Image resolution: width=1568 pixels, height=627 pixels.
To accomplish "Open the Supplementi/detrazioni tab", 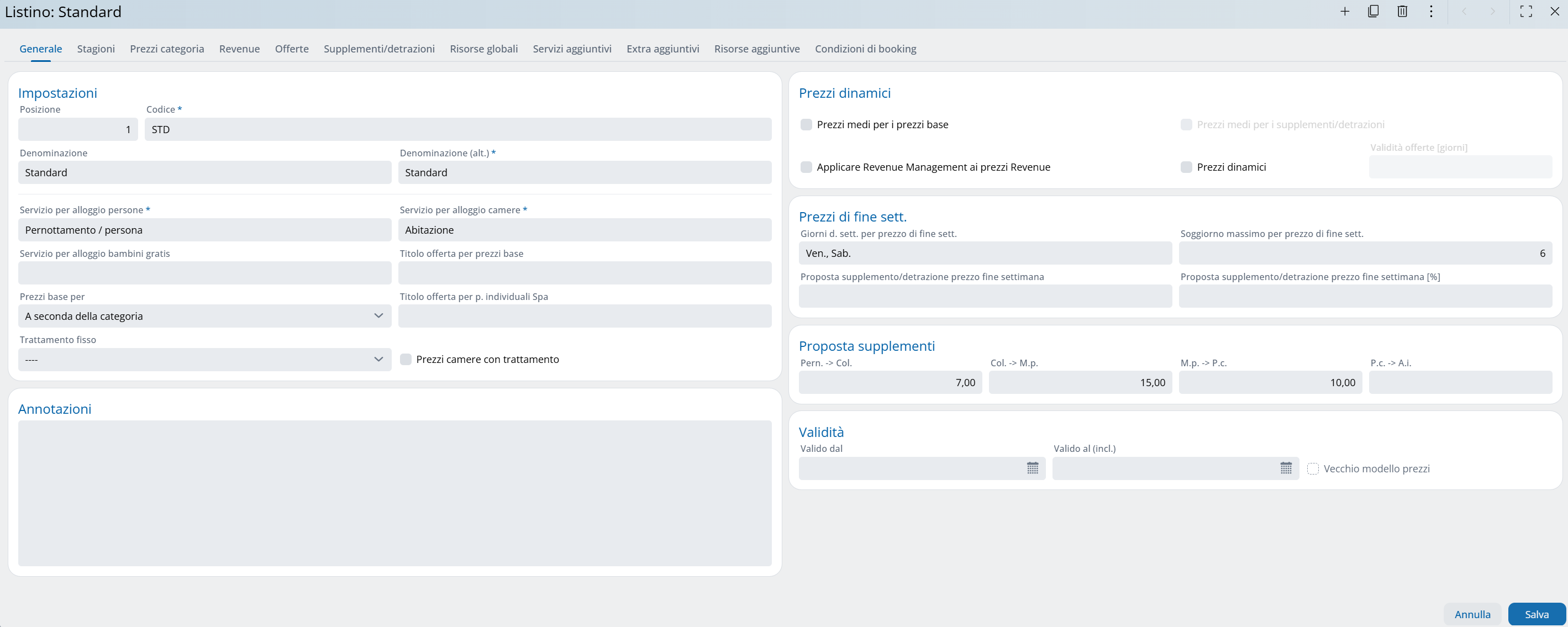I will coord(378,49).
